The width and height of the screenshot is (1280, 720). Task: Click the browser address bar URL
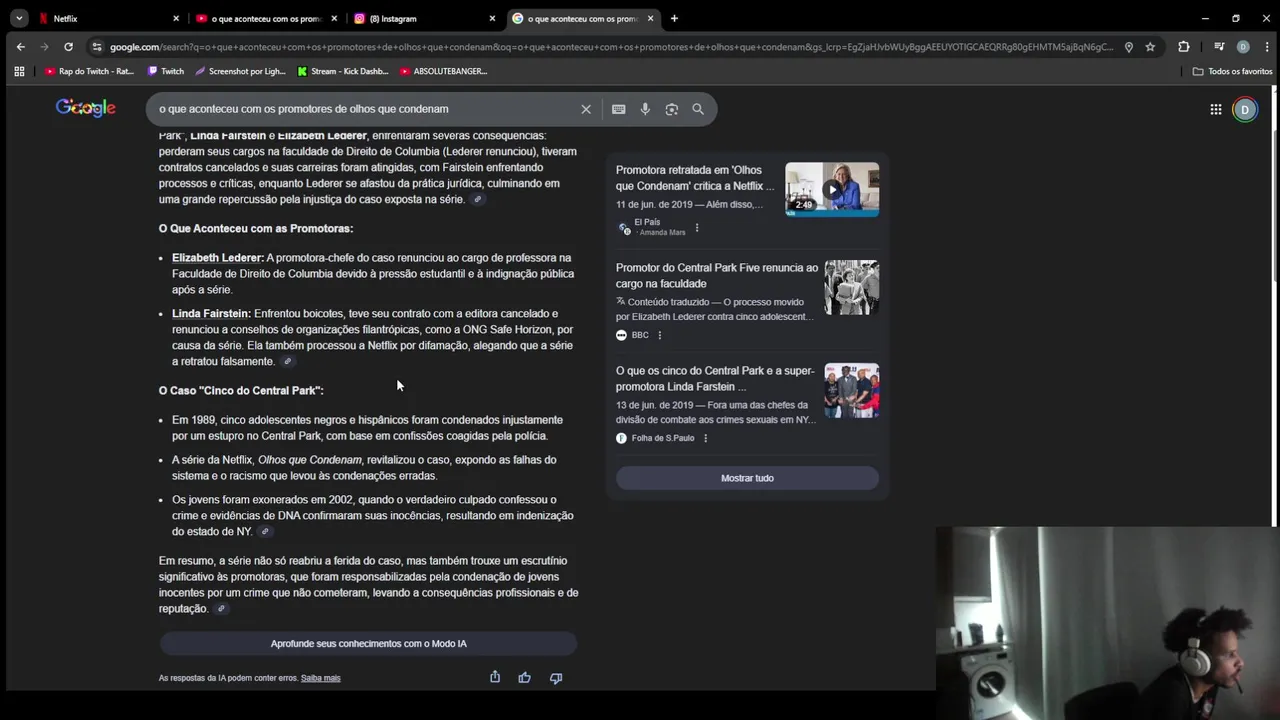[610, 47]
